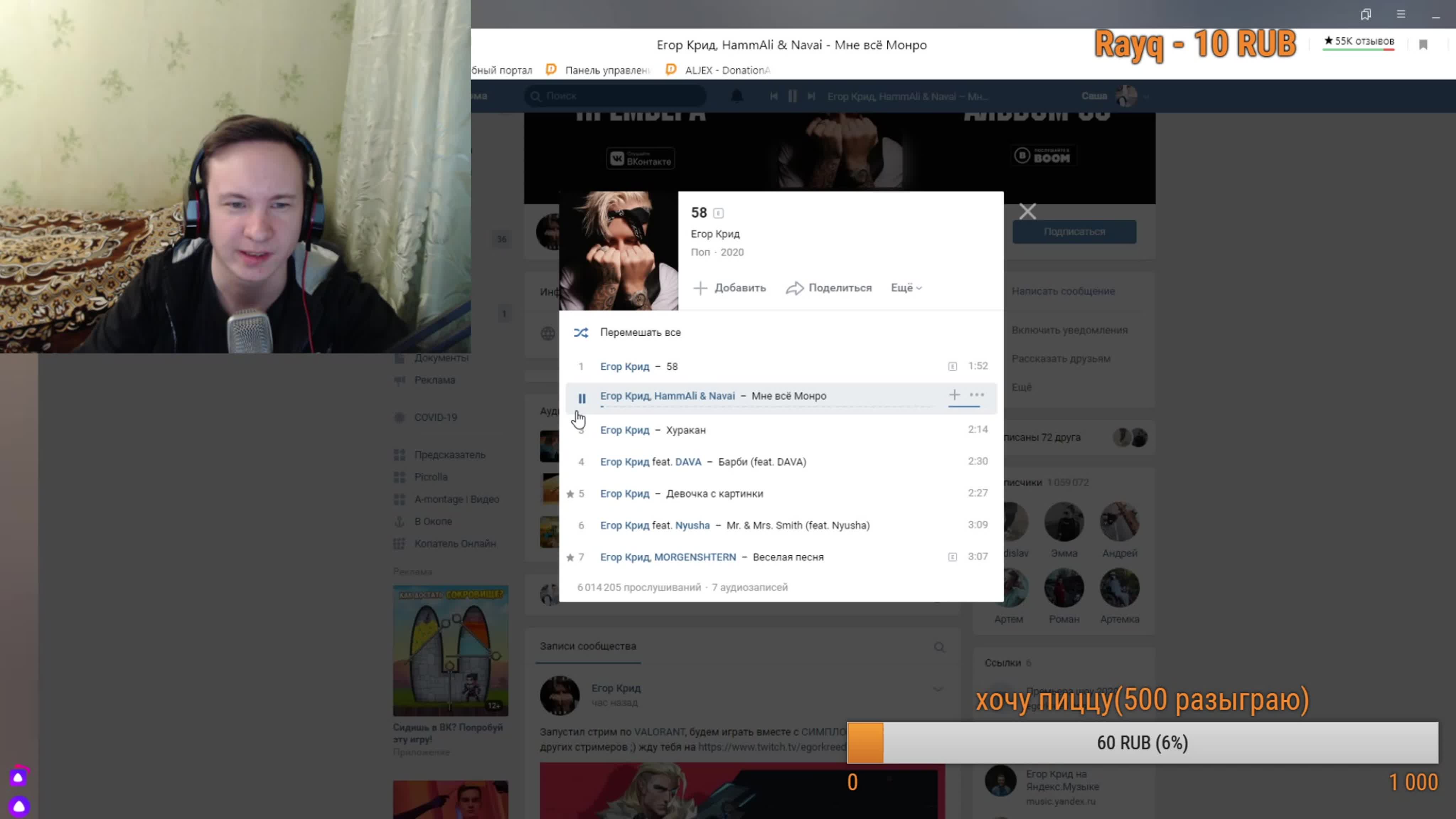The height and width of the screenshot is (819, 1456).
Task: Open Копатель Онлайн in sidebar
Action: point(454,543)
